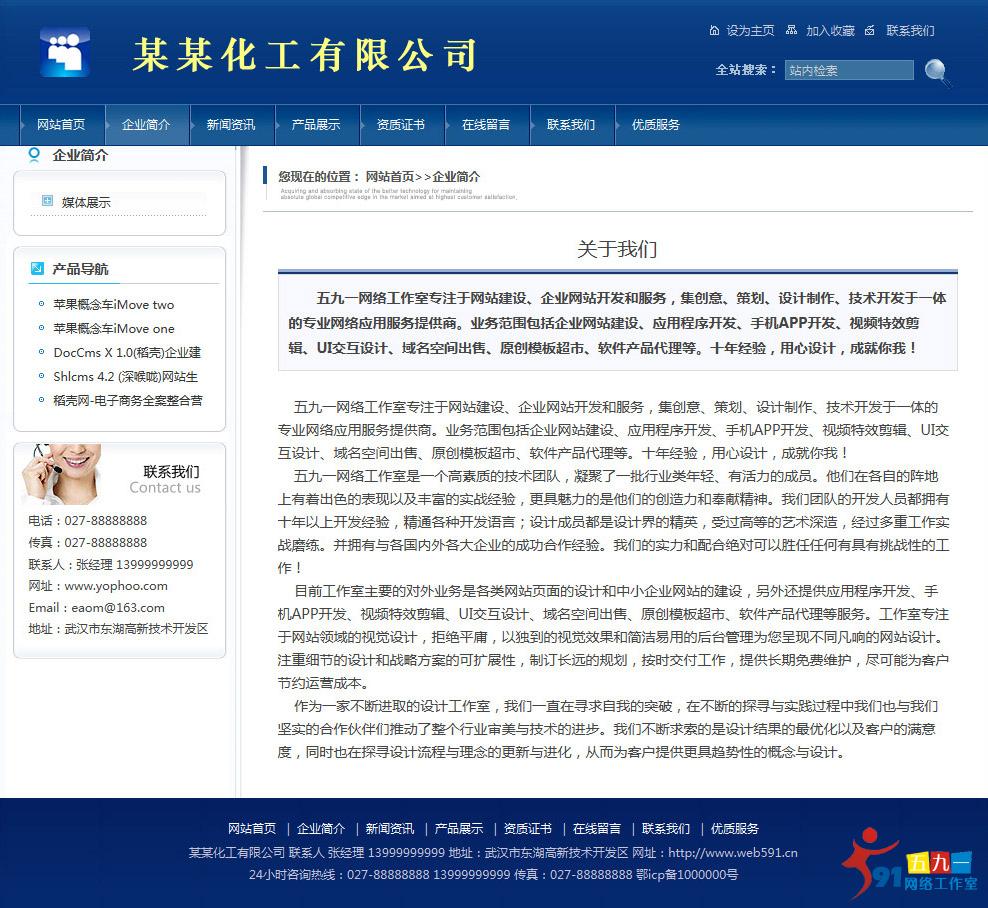
Task: Click the blue arrow icon beside 产品导航
Action: (x=38, y=268)
